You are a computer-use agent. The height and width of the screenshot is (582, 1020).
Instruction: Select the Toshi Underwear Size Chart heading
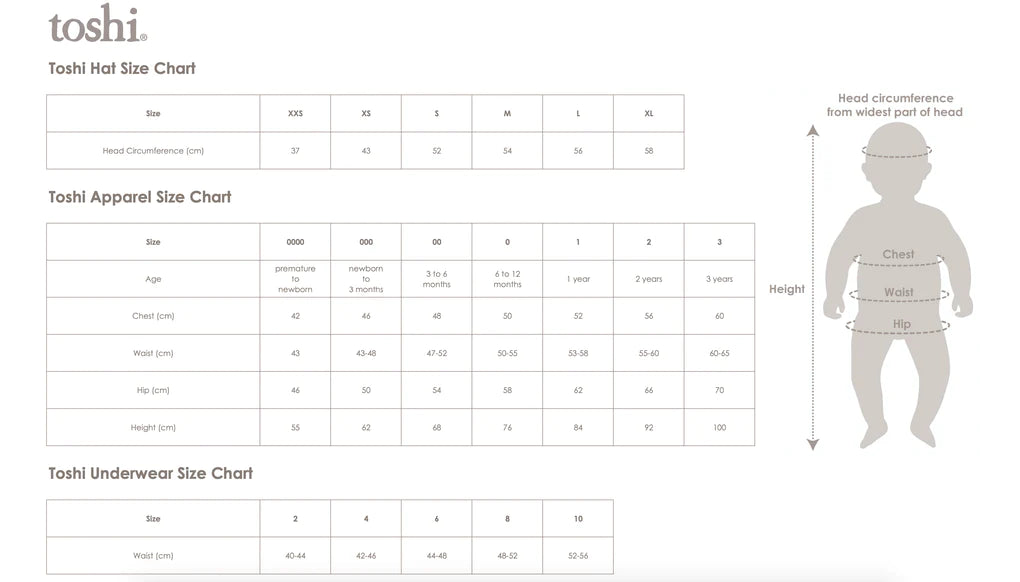point(150,473)
